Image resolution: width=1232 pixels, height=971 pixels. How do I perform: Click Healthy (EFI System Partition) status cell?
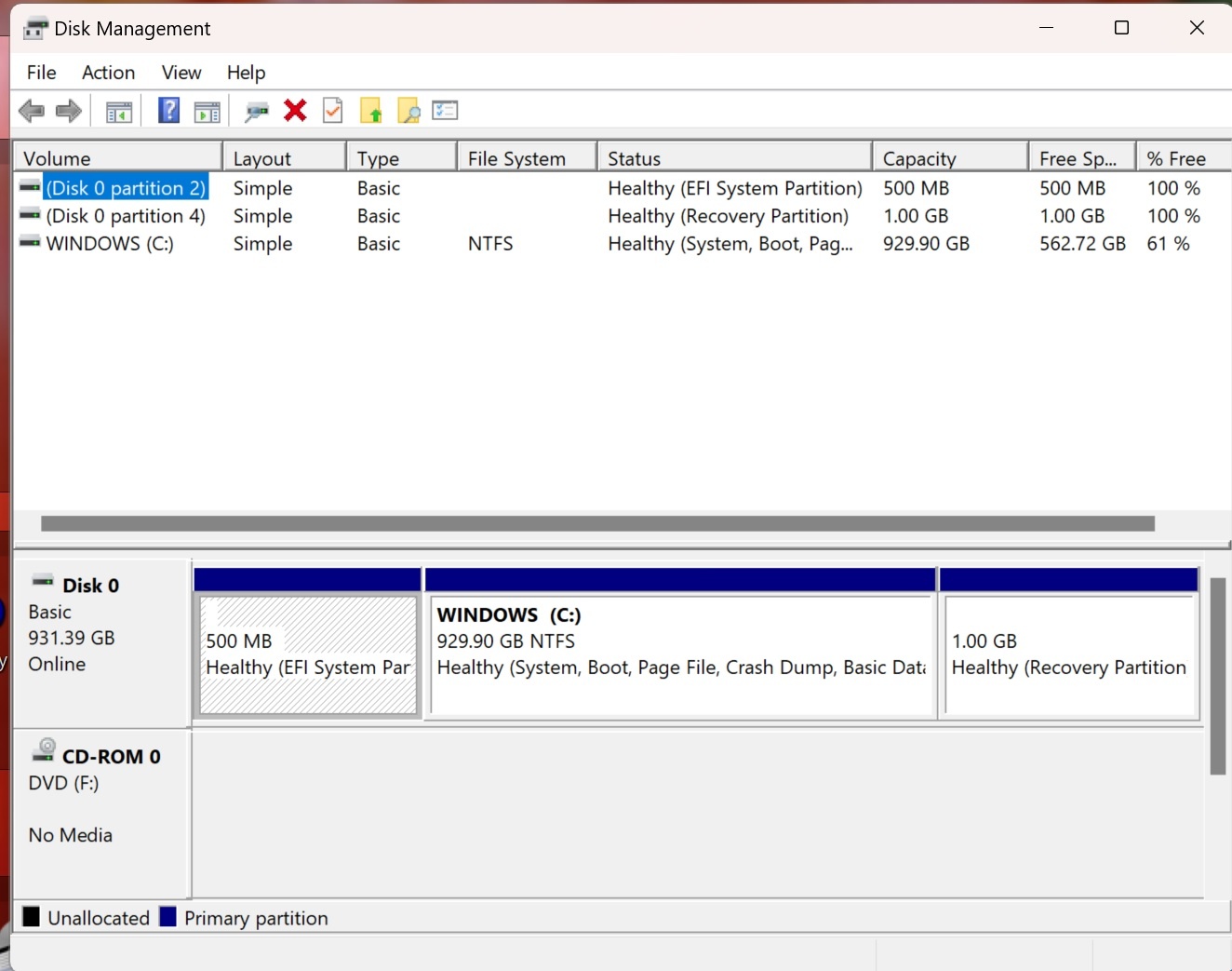click(735, 187)
